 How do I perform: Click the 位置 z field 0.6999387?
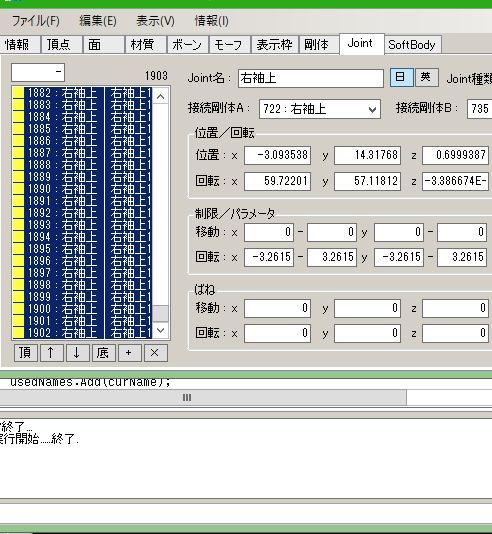tap(456, 155)
